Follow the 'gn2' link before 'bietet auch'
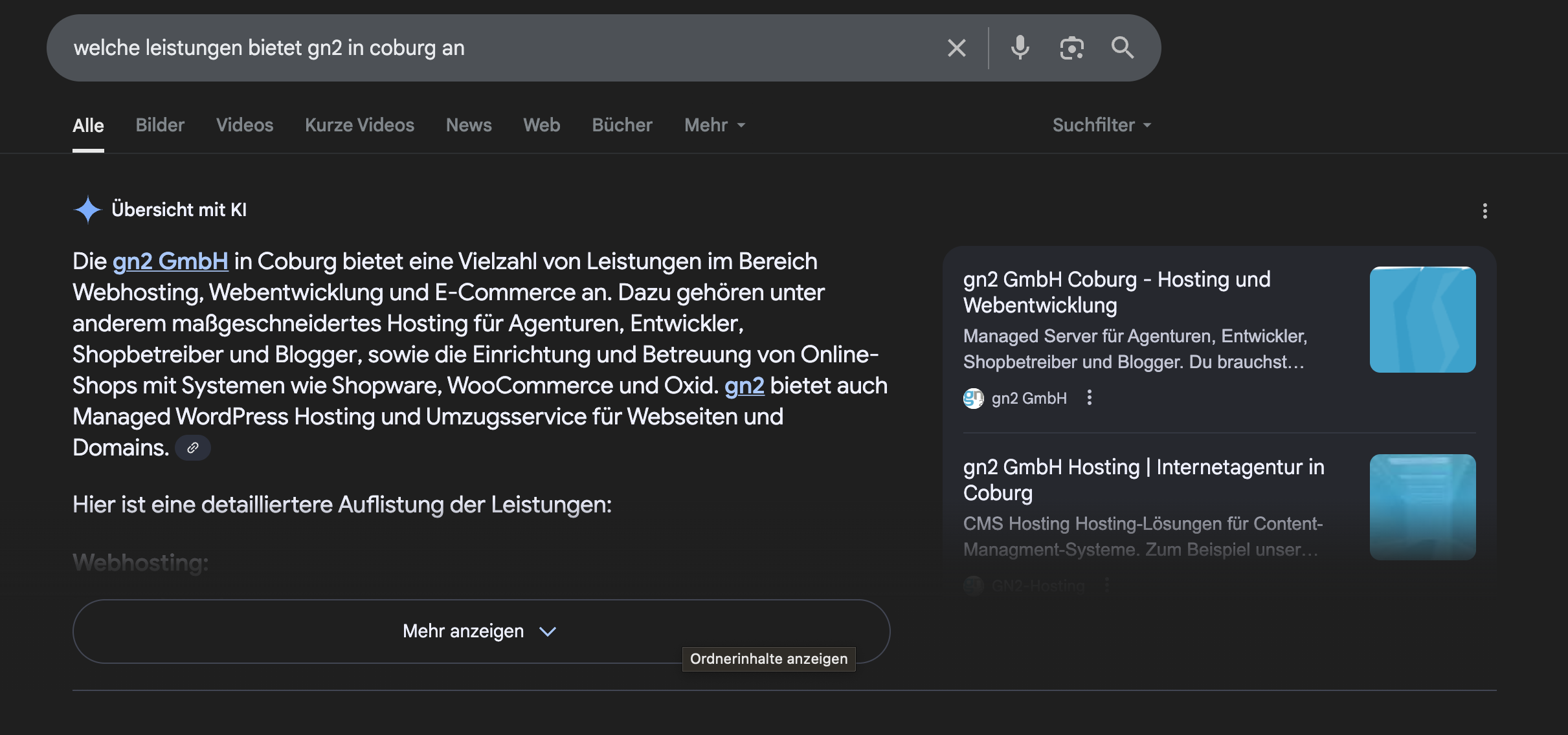Image resolution: width=1568 pixels, height=735 pixels. coord(745,386)
